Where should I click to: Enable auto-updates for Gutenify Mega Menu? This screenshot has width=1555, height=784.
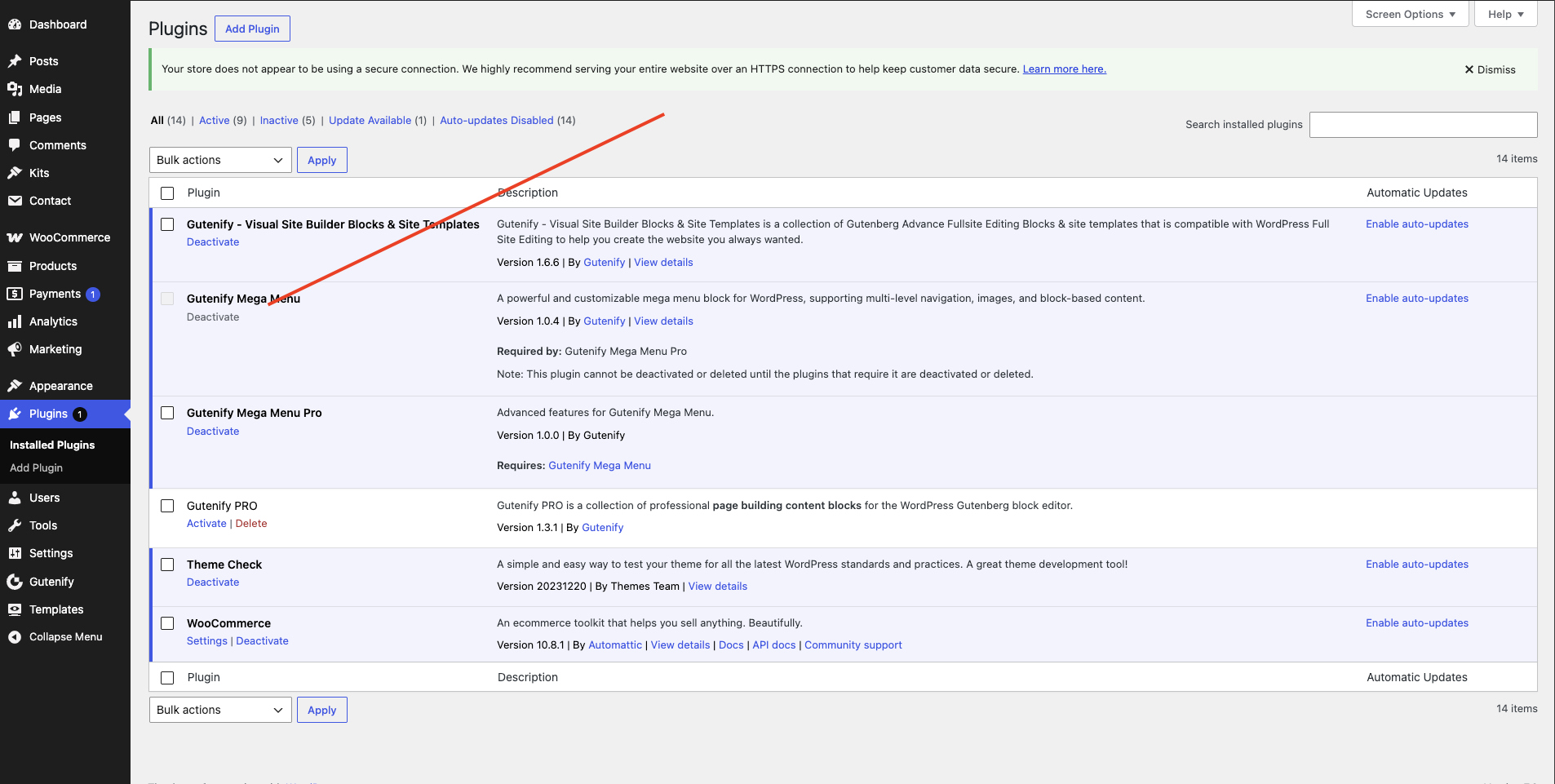[x=1417, y=298]
